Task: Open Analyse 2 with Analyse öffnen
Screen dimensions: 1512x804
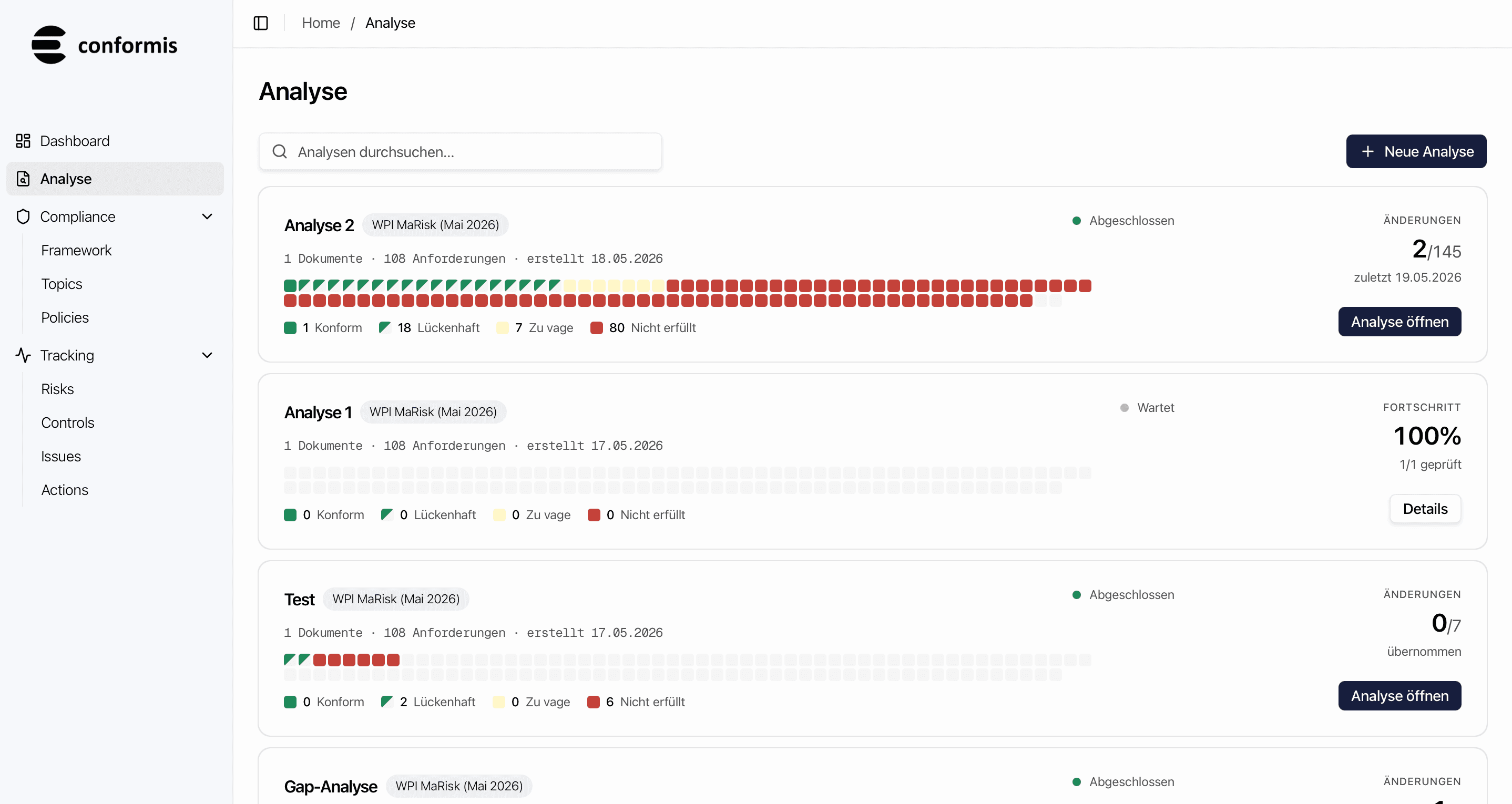Action: pos(1399,322)
